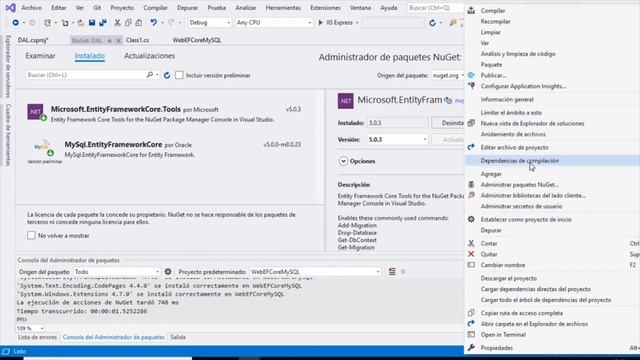Viewport: 640px width, 360px height.
Task: Click Microsoft.EntityFrameworkCore.Tools package .NET icon
Action: 36,112
